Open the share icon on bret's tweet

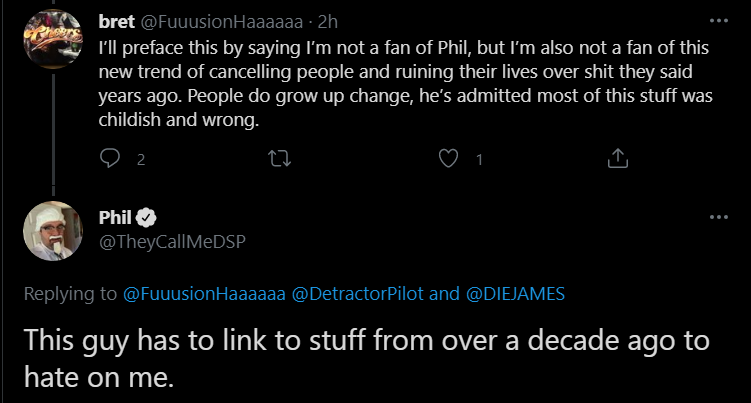click(x=617, y=158)
